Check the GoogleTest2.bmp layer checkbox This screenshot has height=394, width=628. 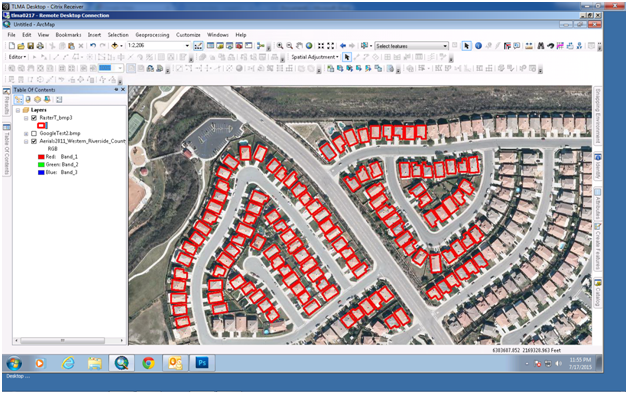coord(34,133)
